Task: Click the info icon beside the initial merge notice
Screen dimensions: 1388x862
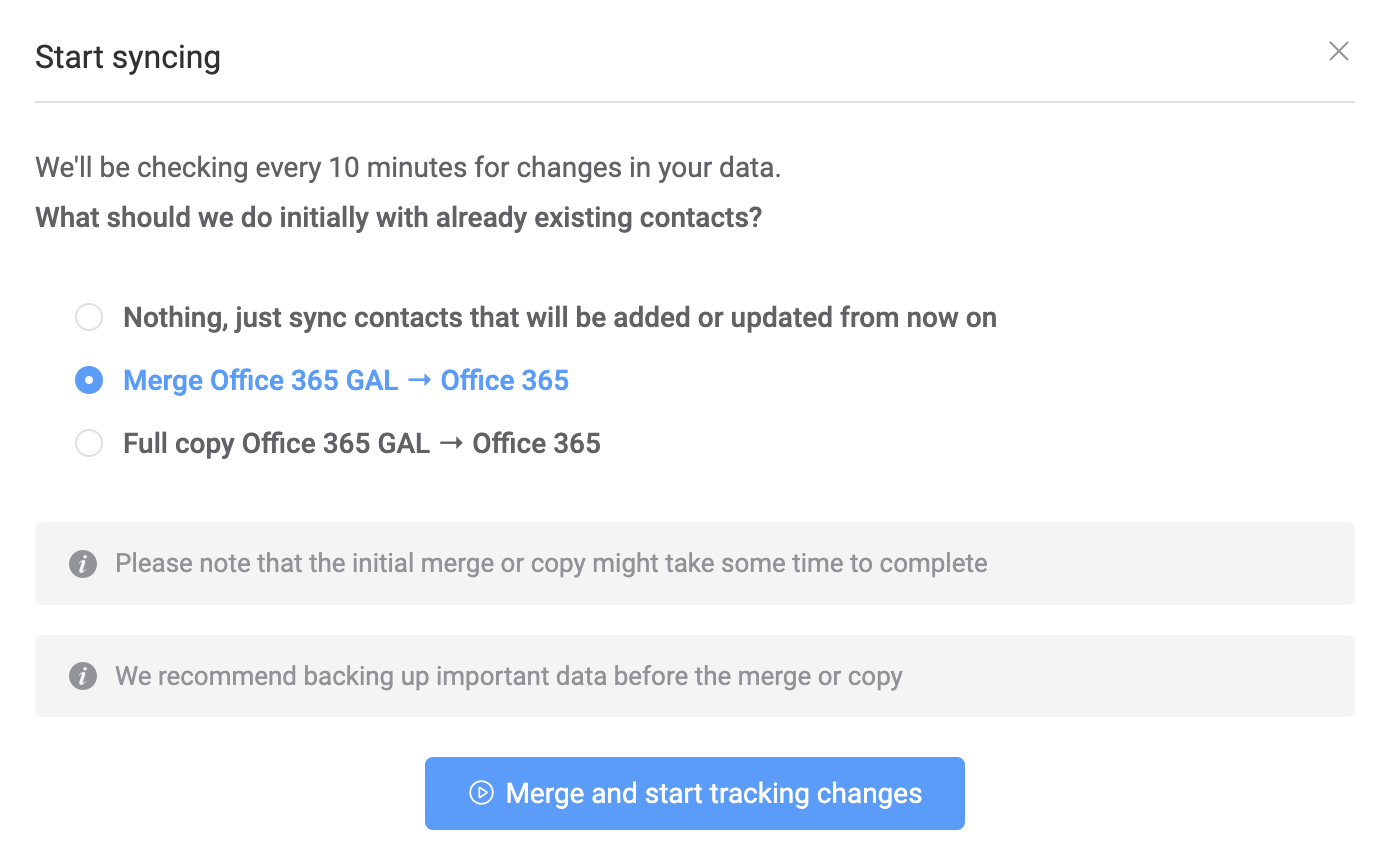Action: pyautogui.click(x=83, y=563)
